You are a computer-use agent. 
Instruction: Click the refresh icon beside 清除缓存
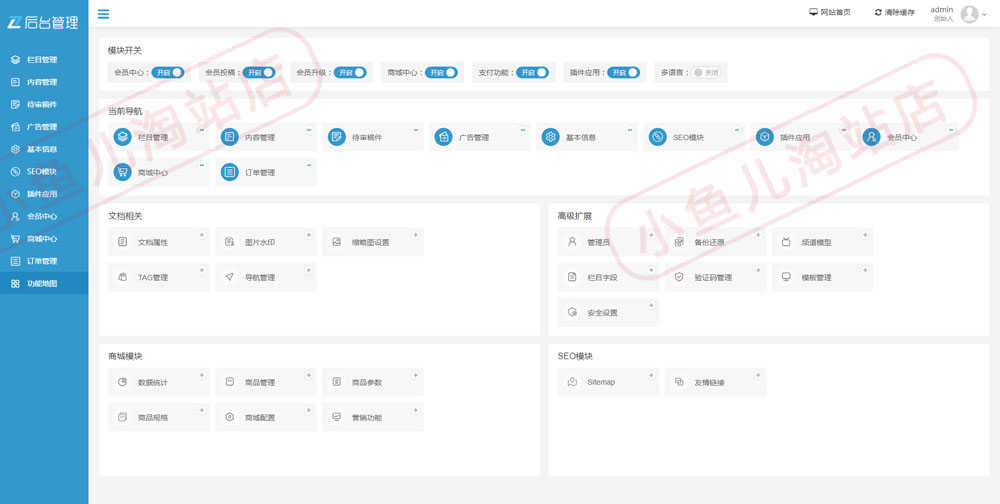click(878, 12)
